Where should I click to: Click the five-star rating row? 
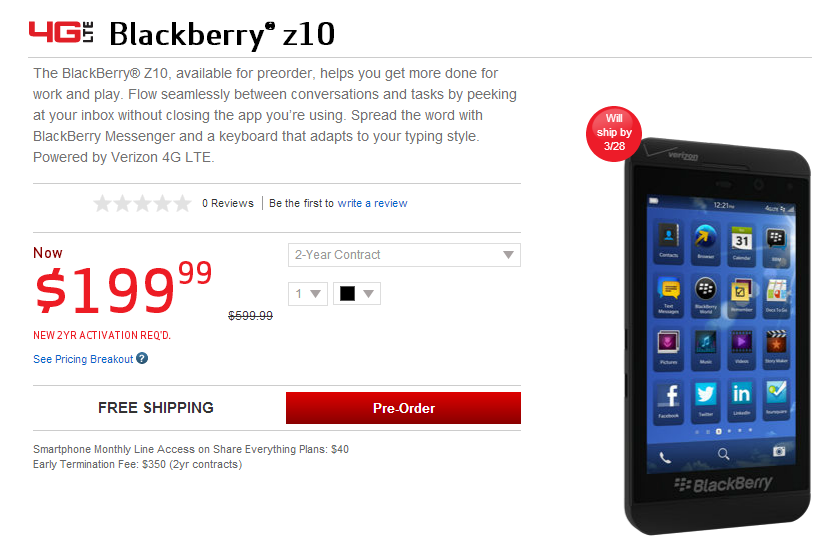(142, 203)
